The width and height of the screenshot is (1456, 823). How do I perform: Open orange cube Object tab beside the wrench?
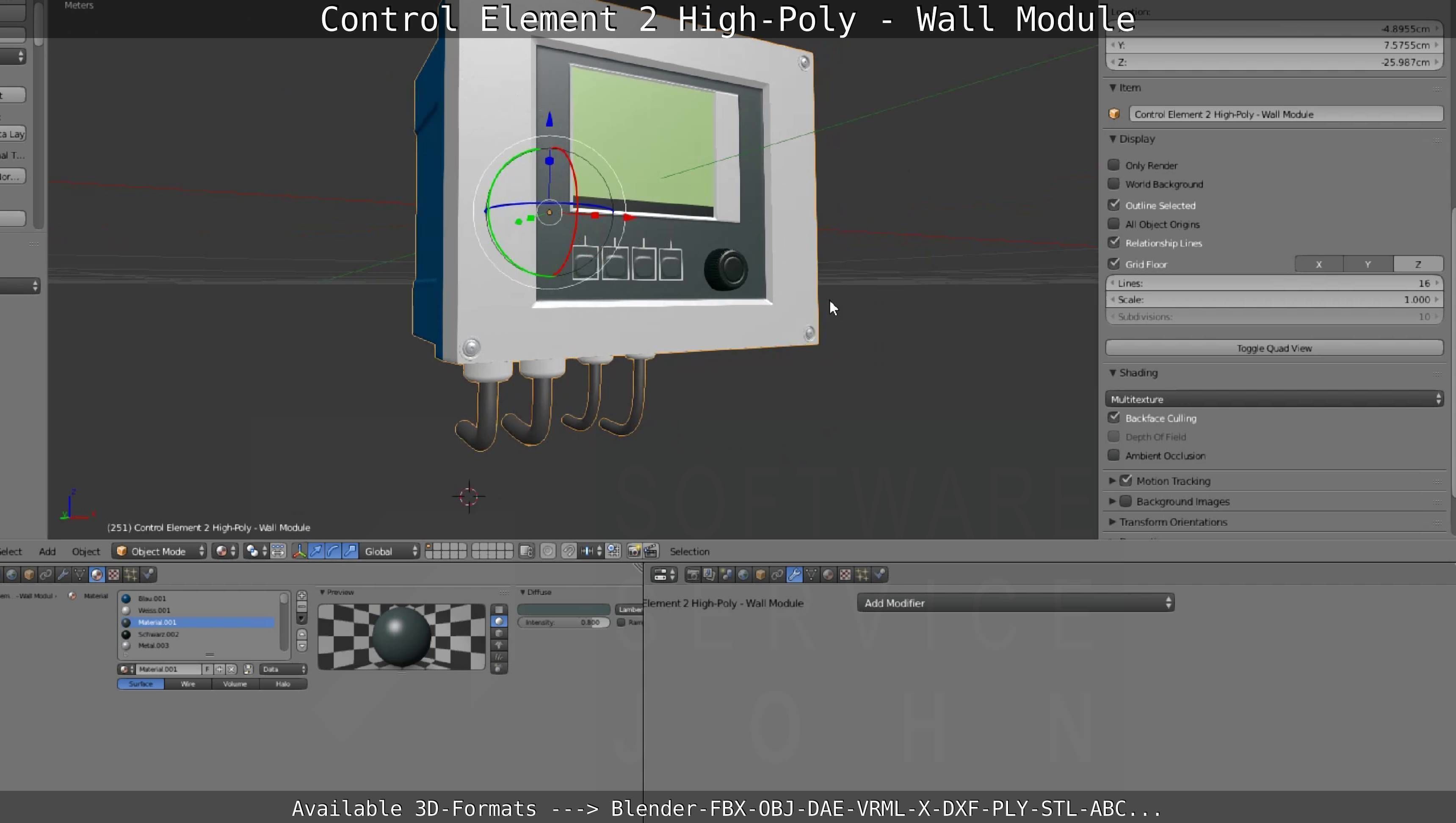tap(760, 575)
